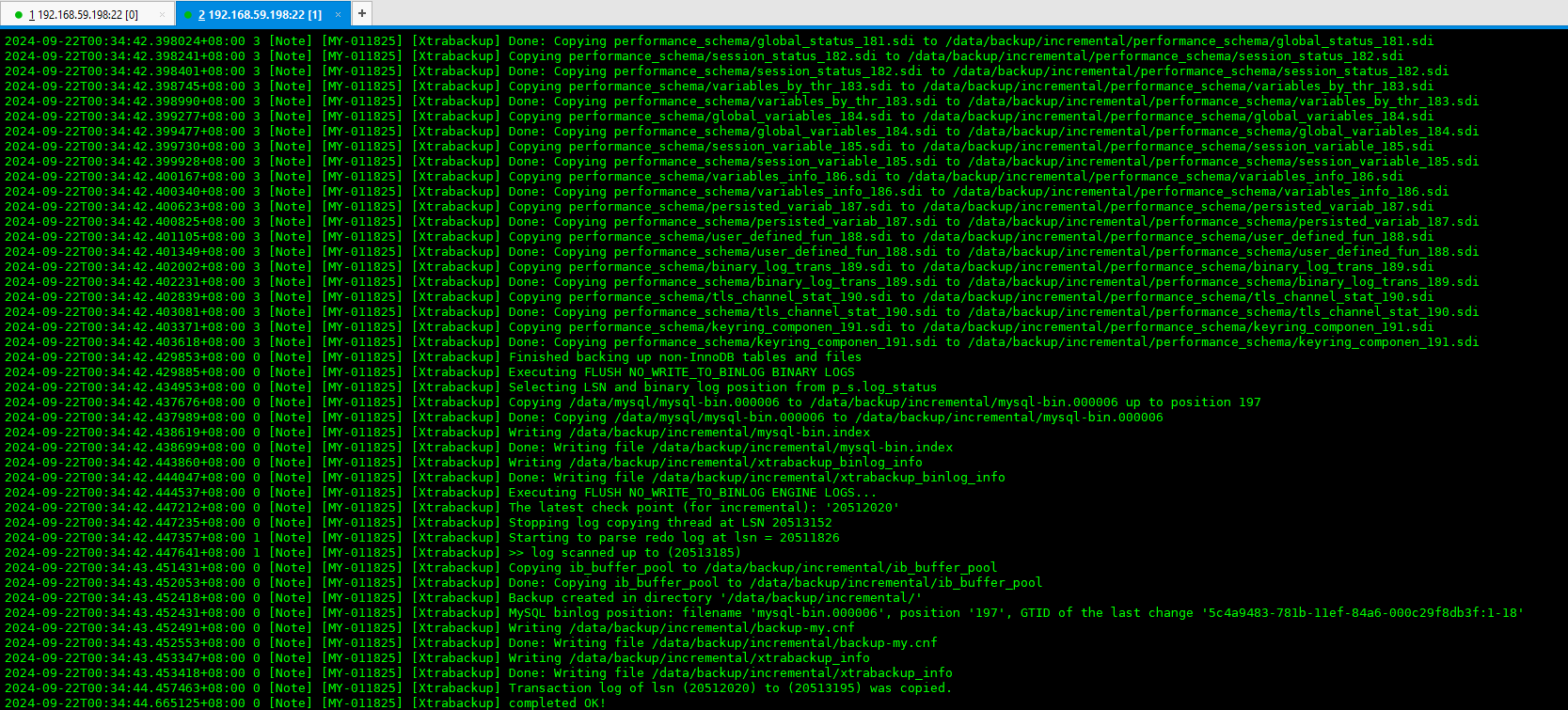Click 'Writing /data/backup/incremental/xtrabackup_info' line
The height and width of the screenshot is (710, 1568).
pos(689,657)
